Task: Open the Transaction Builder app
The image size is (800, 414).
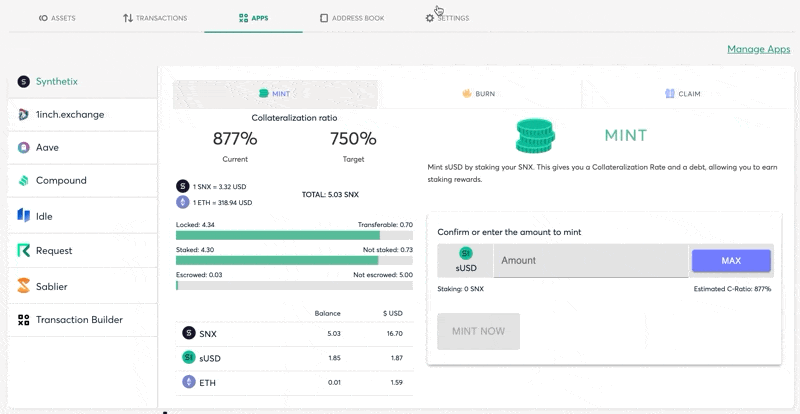Action: pyautogui.click(x=83, y=320)
